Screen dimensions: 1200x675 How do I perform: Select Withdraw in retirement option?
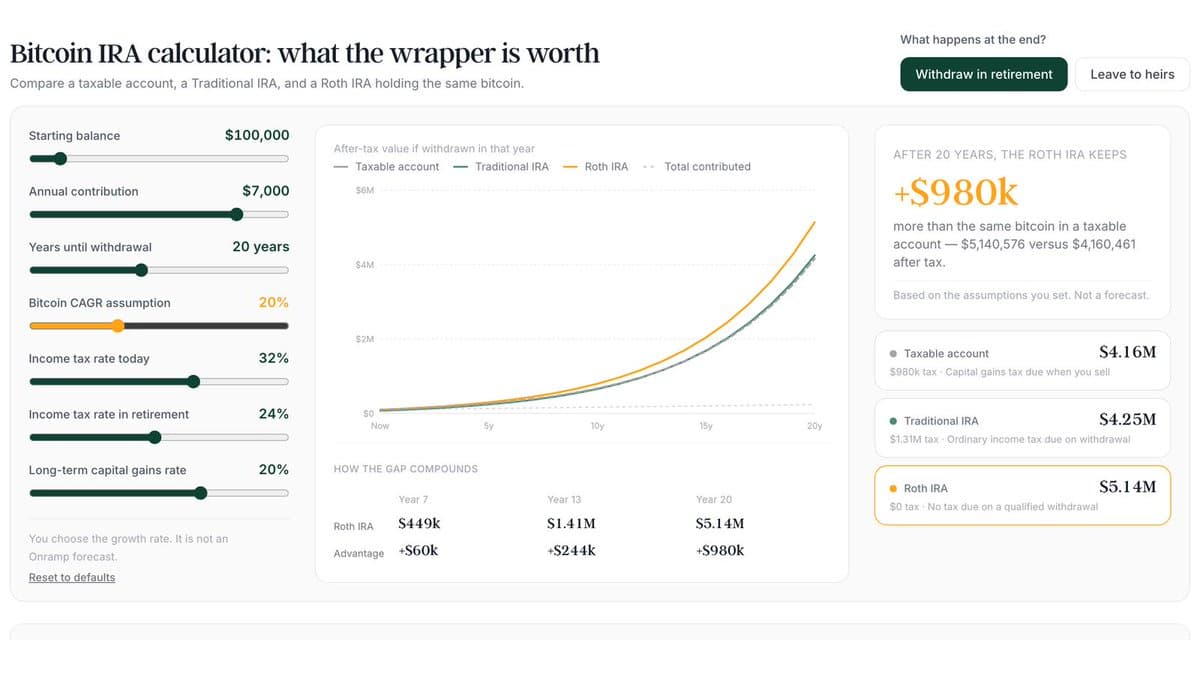pyautogui.click(x=984, y=74)
